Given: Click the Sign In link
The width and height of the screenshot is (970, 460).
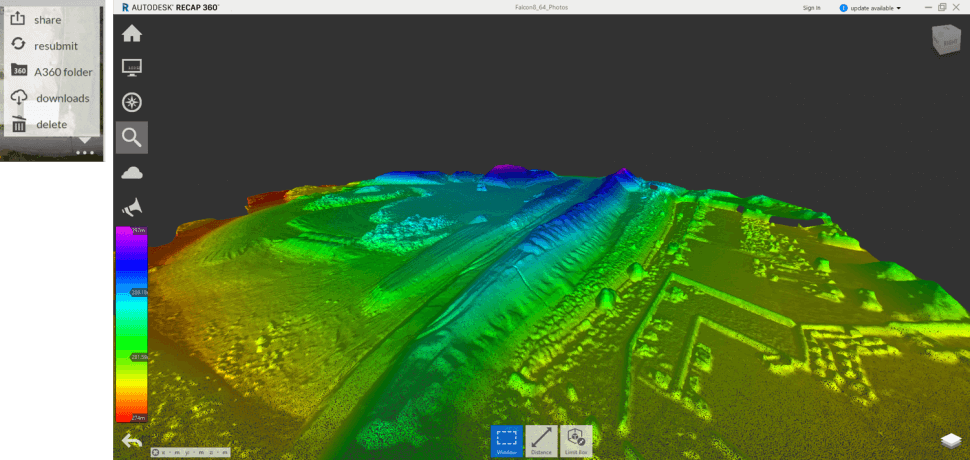Looking at the screenshot, I should tap(811, 8).
